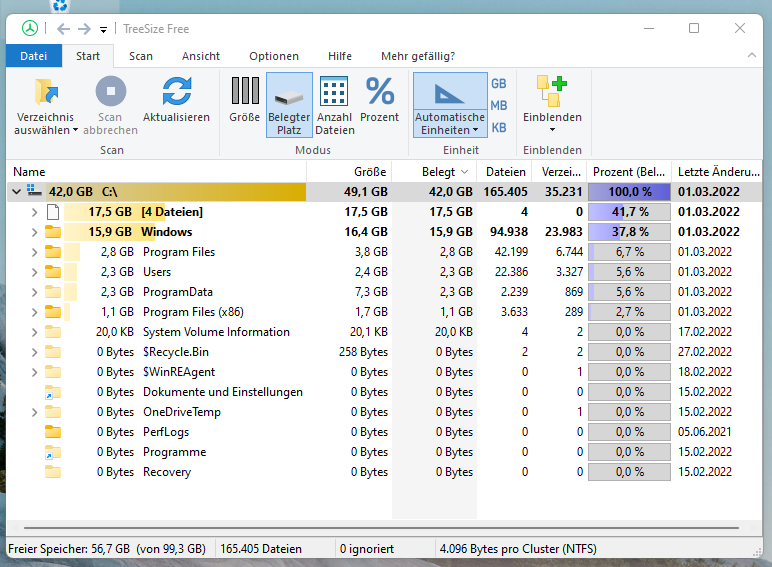Expand the Windows folder node
Image resolution: width=772 pixels, height=567 pixels.
click(x=34, y=232)
